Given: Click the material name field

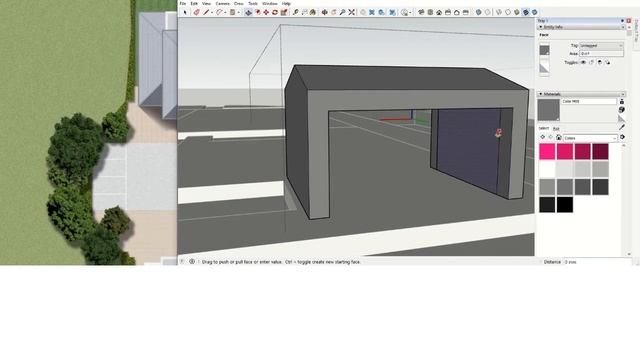Looking at the screenshot, I should [x=589, y=101].
